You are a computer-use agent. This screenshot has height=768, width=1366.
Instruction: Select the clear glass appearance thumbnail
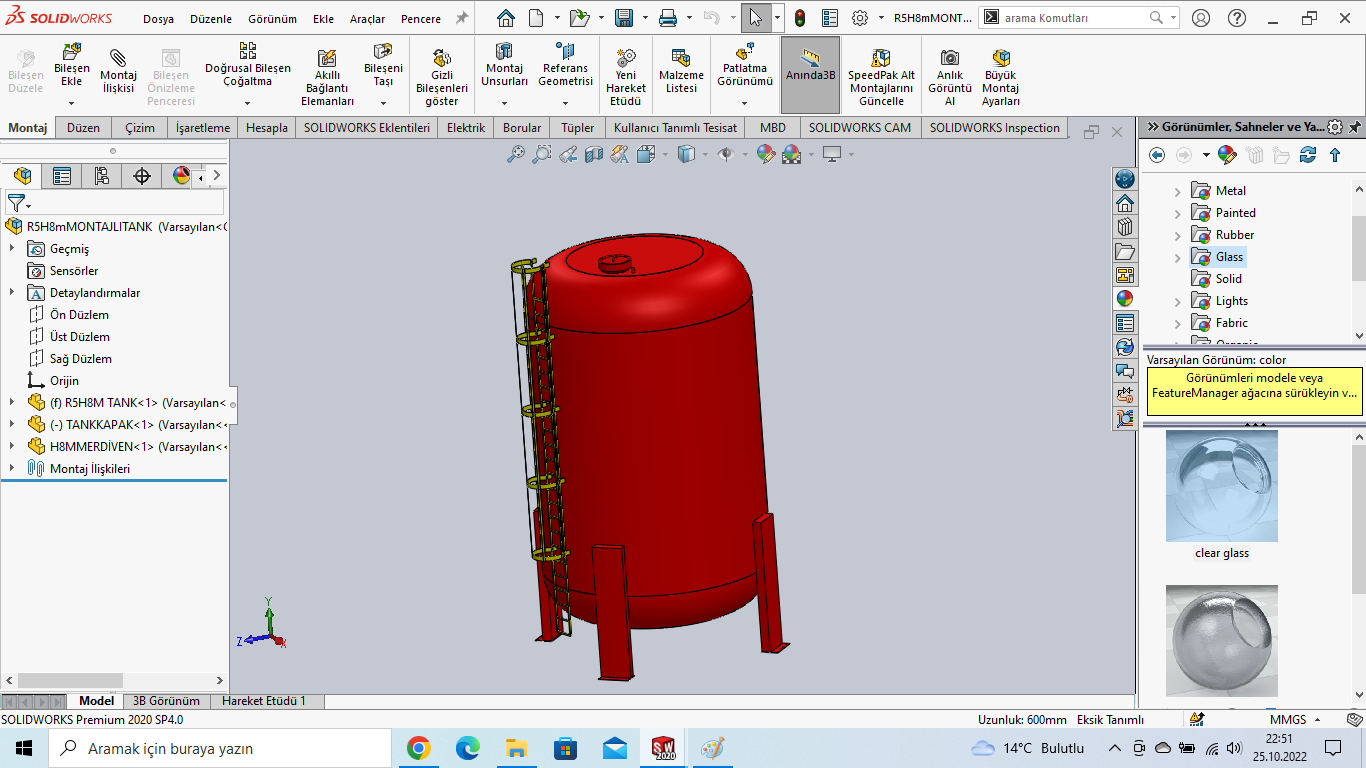1221,486
